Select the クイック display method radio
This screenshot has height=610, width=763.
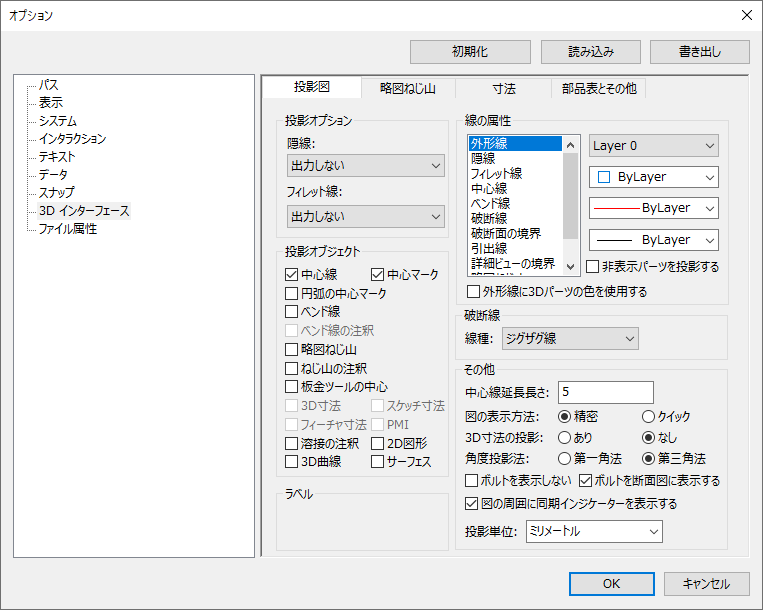click(x=648, y=416)
